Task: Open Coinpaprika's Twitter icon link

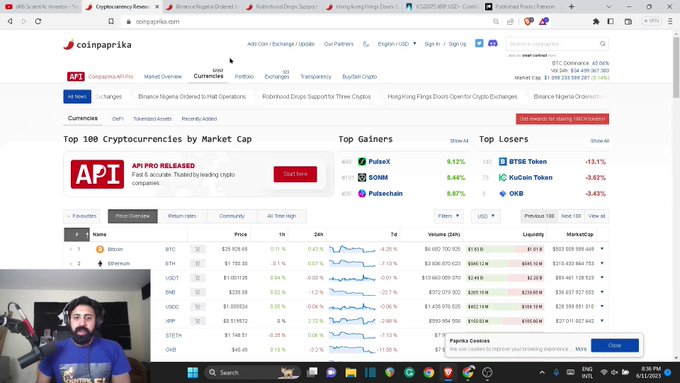Action: [x=479, y=43]
